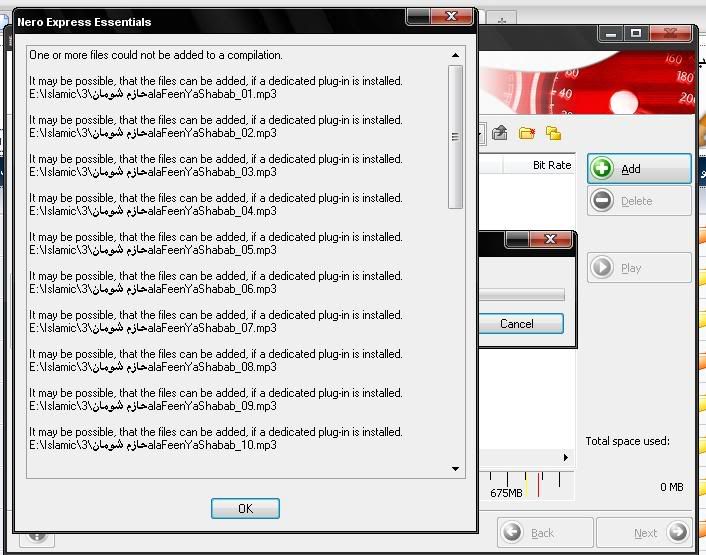Click the green plus icon on Add
Image resolution: width=706 pixels, height=555 pixels.
tap(602, 168)
